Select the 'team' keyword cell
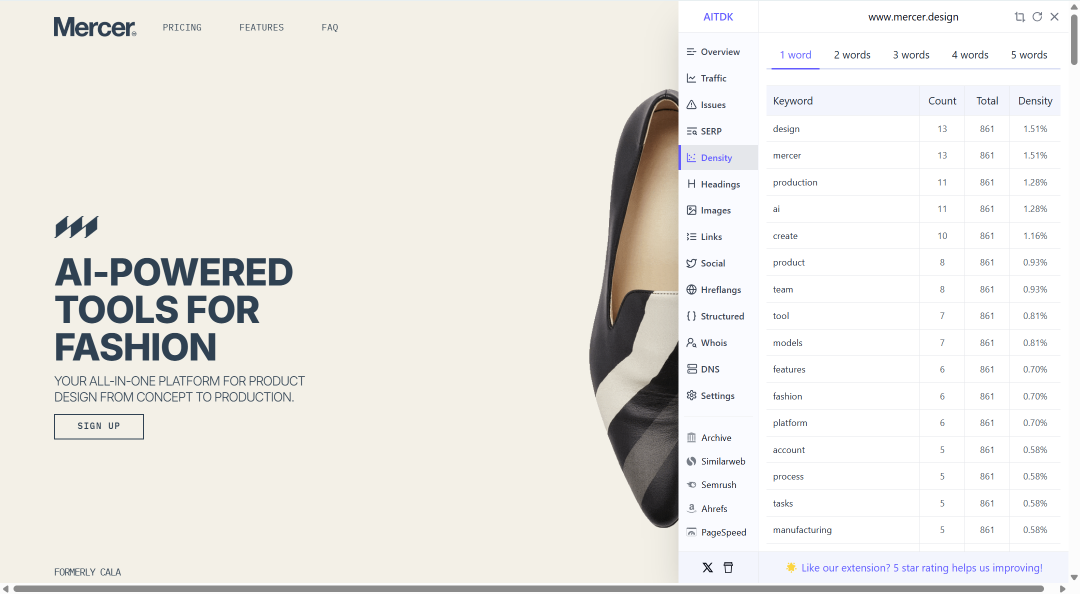The width and height of the screenshot is (1080, 594). 843,289
